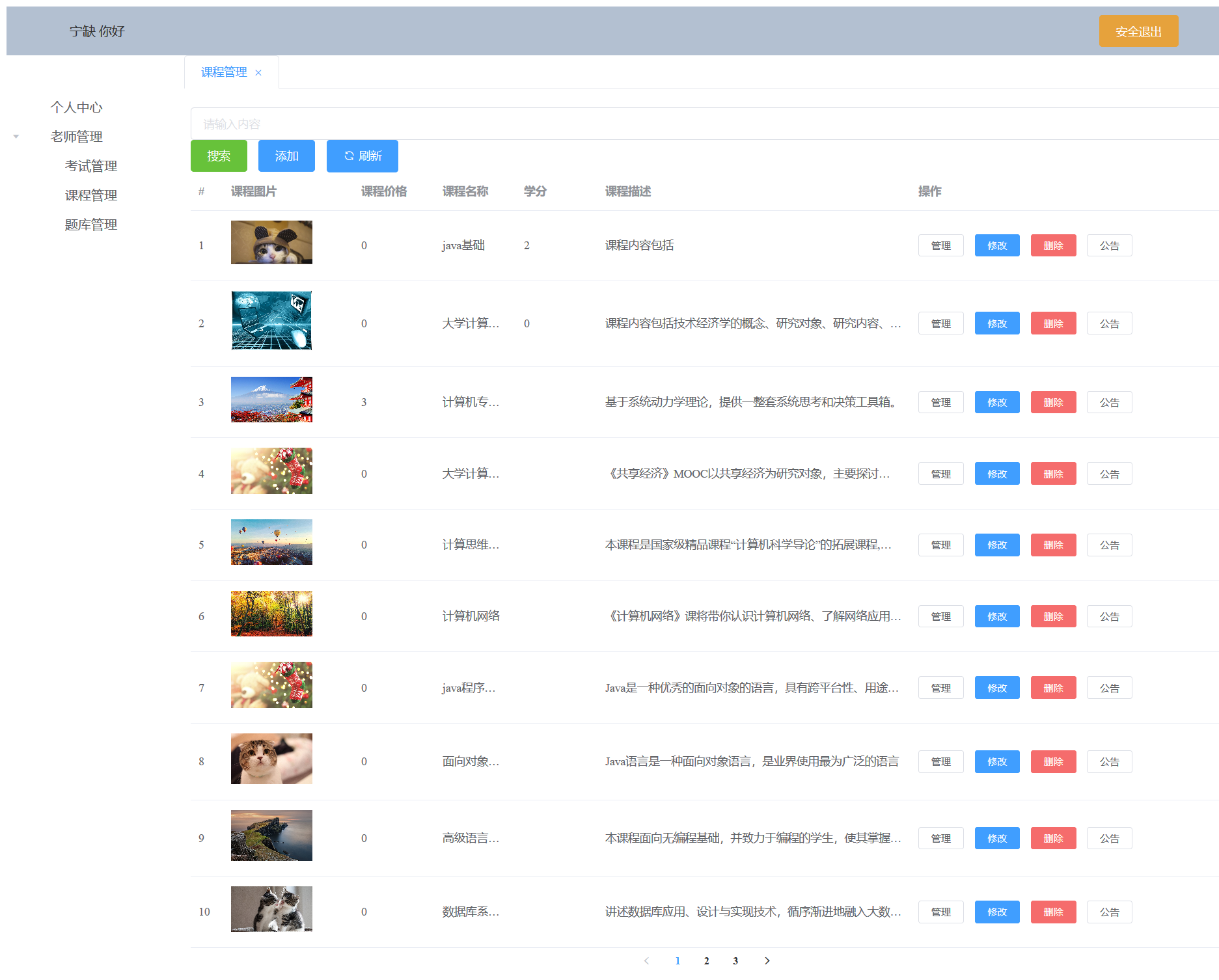Click 公告 for the 数据库系 course
The height and width of the screenshot is (980, 1219).
tap(1109, 912)
